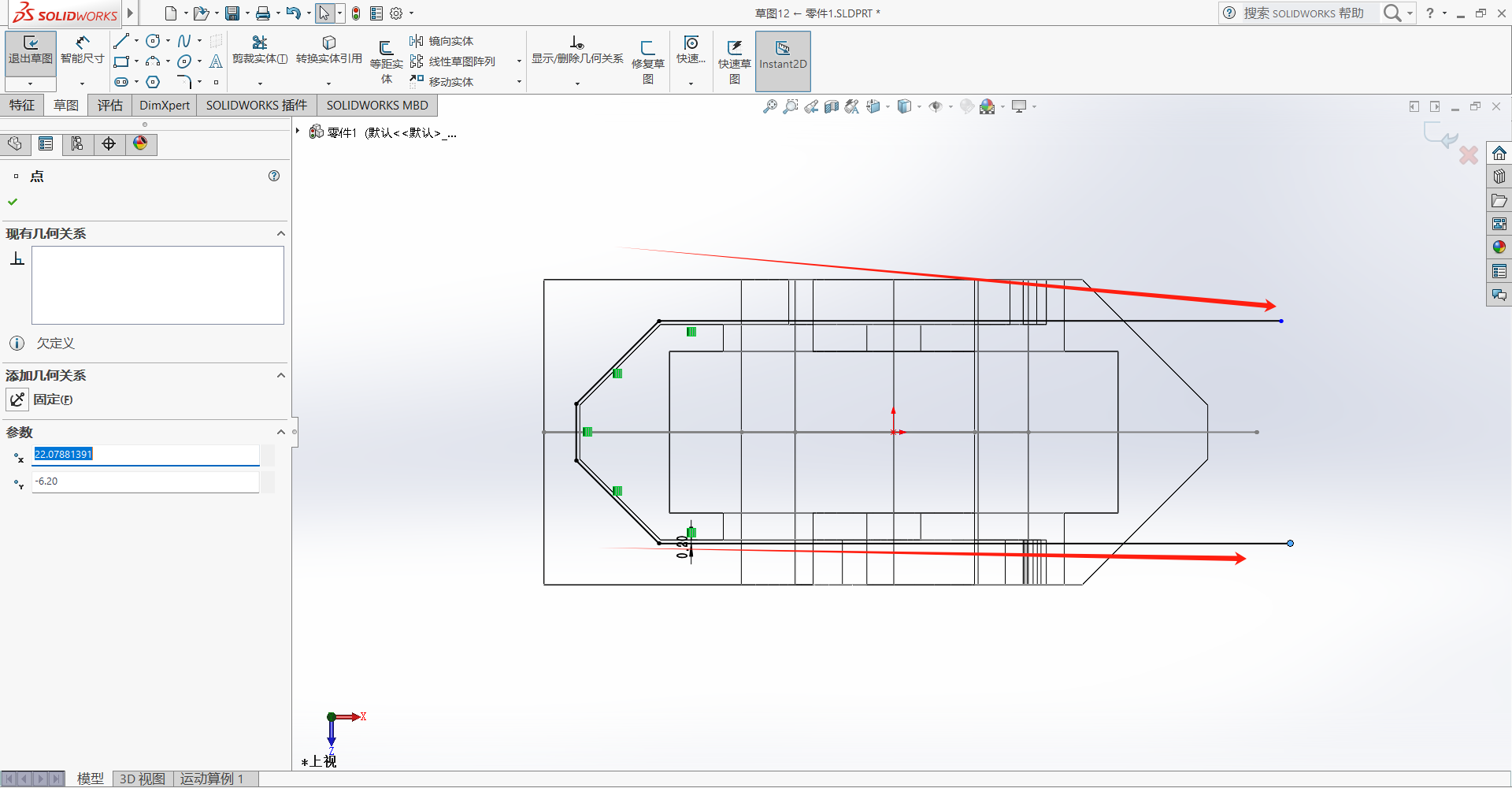Click the Exit Sketch (退出草图) icon
This screenshot has width=1512, height=788.
click(x=31, y=50)
